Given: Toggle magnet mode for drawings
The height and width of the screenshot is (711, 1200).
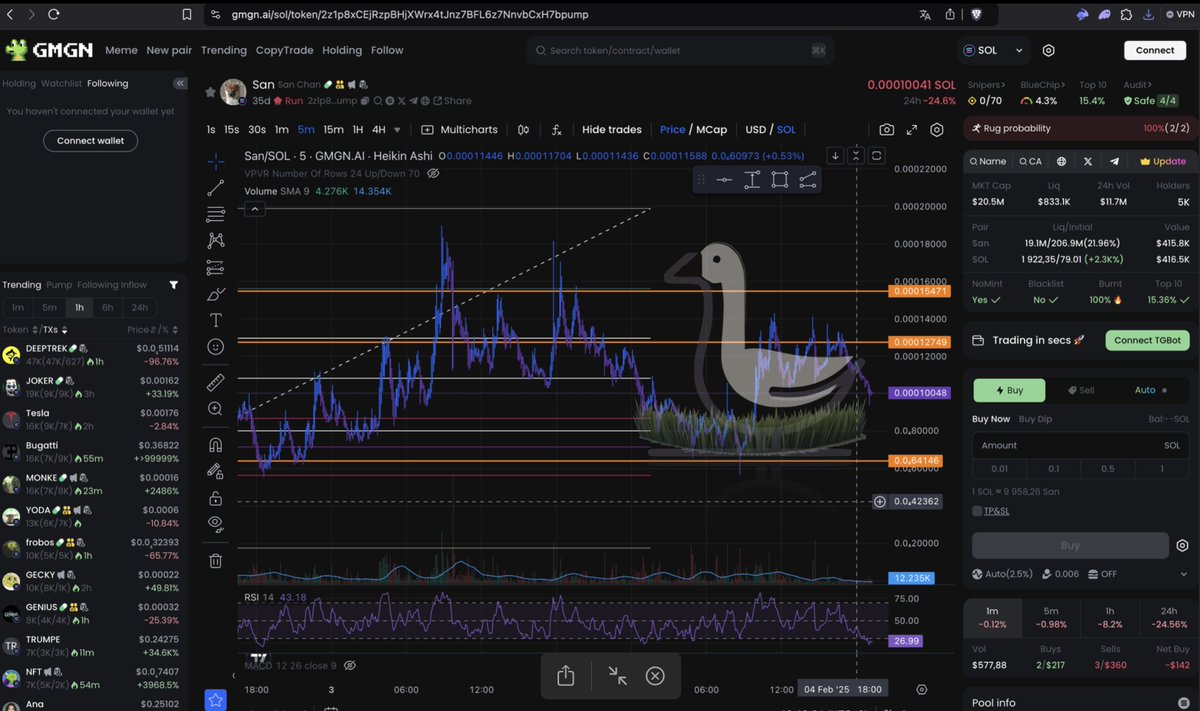Looking at the screenshot, I should click(x=215, y=445).
